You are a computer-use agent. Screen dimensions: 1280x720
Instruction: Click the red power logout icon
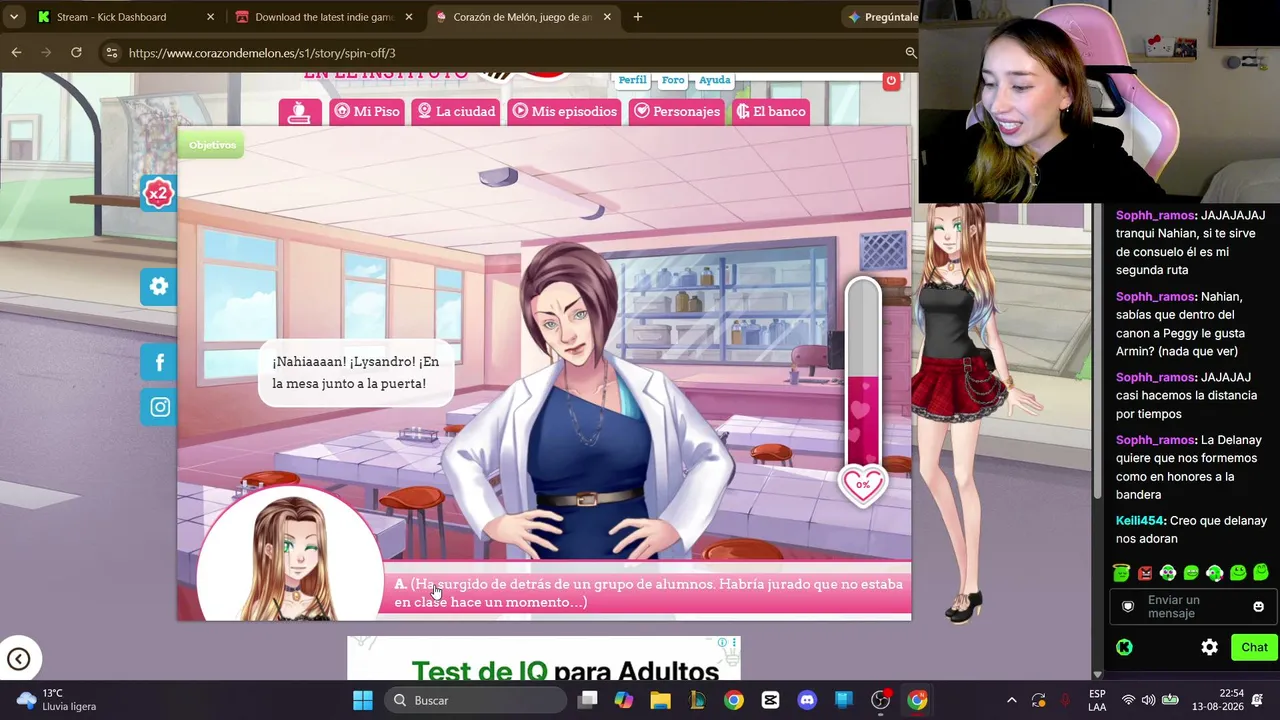(891, 81)
